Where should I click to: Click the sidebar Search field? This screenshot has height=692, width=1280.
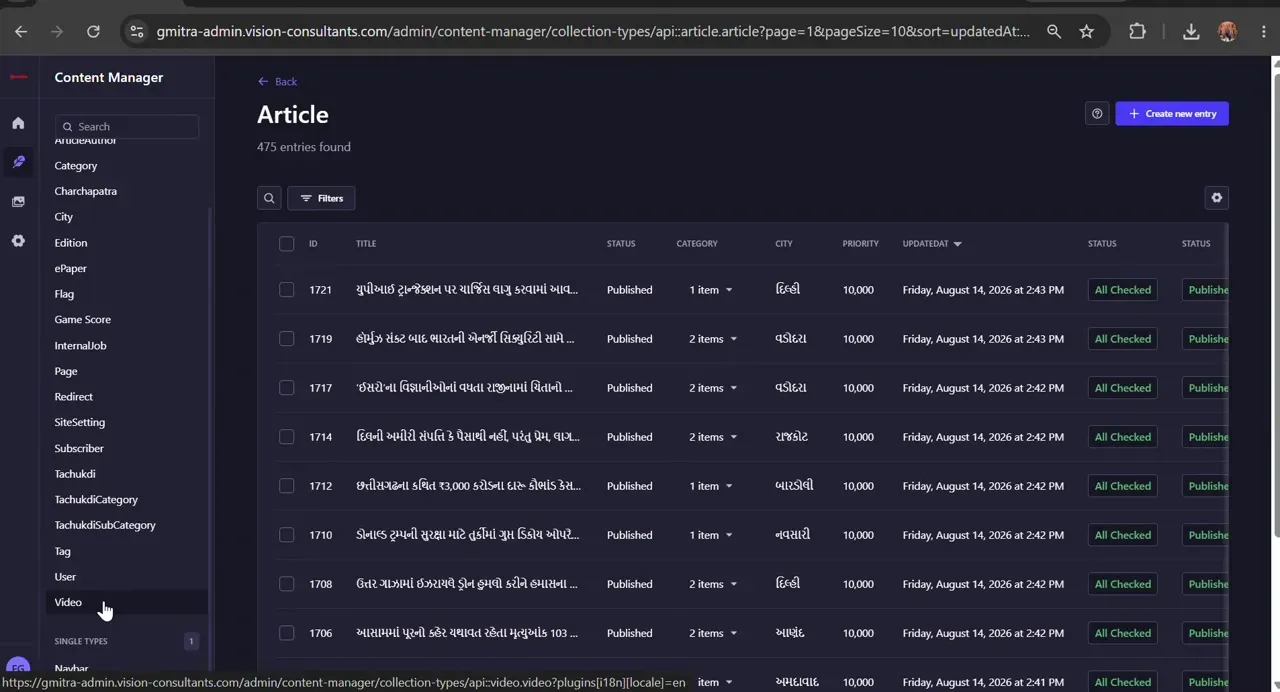(127, 127)
